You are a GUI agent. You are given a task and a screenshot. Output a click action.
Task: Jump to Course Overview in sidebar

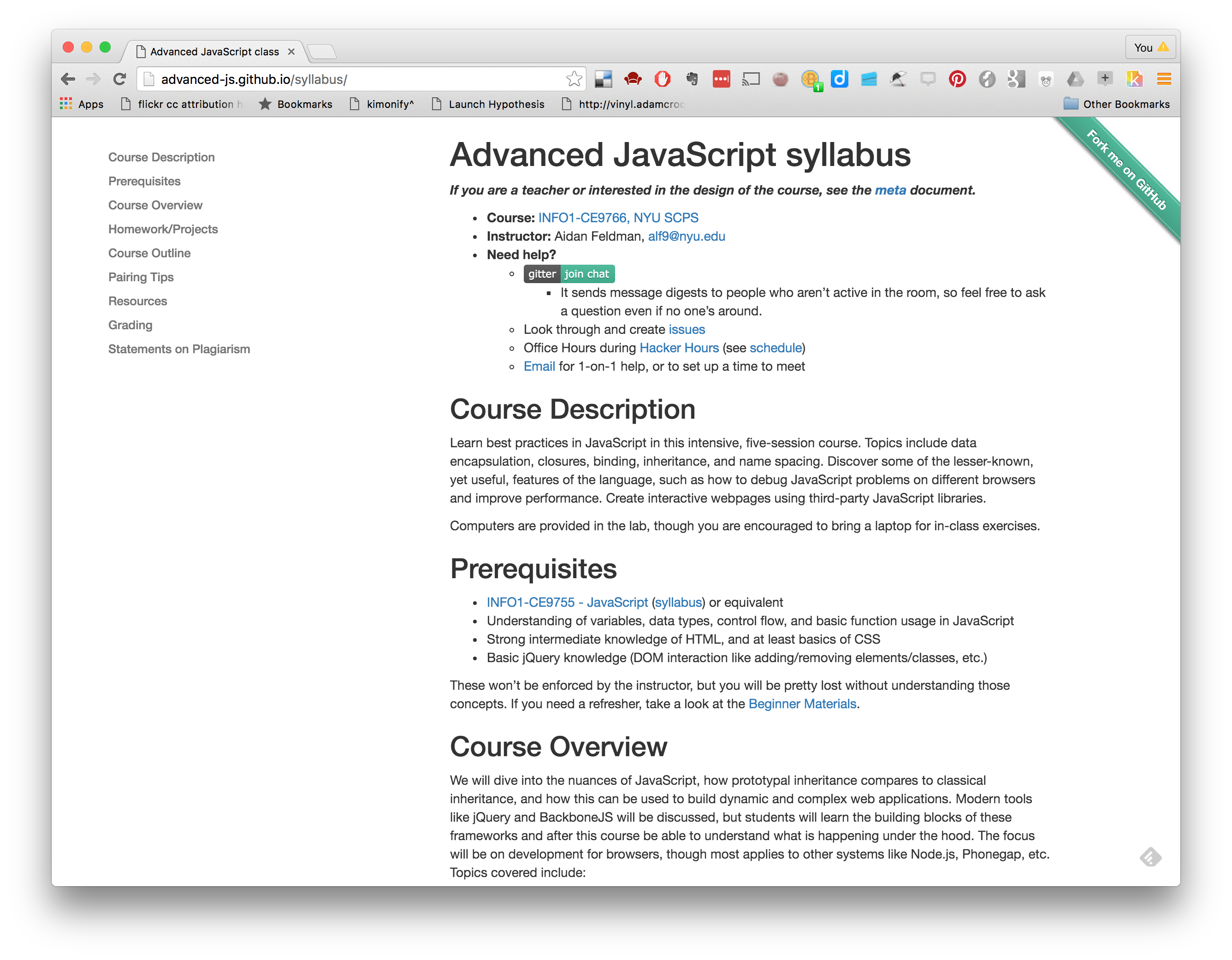[x=155, y=205]
